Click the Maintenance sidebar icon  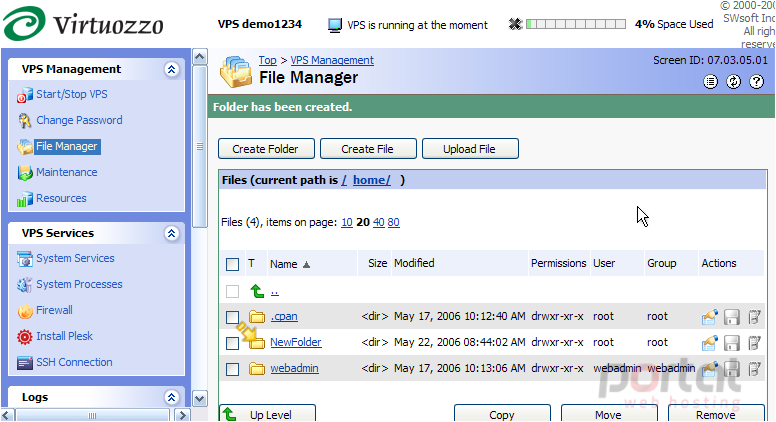(x=25, y=173)
